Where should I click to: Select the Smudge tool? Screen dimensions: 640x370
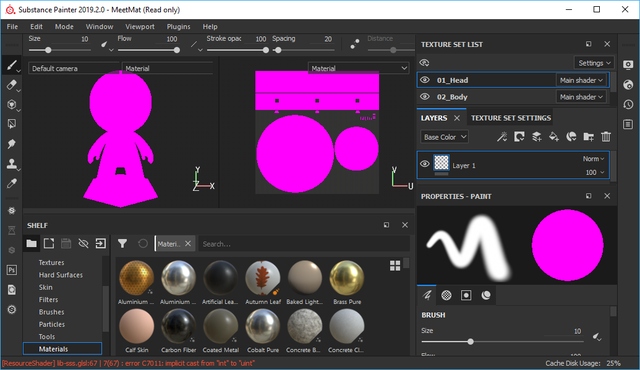pyautogui.click(x=11, y=144)
